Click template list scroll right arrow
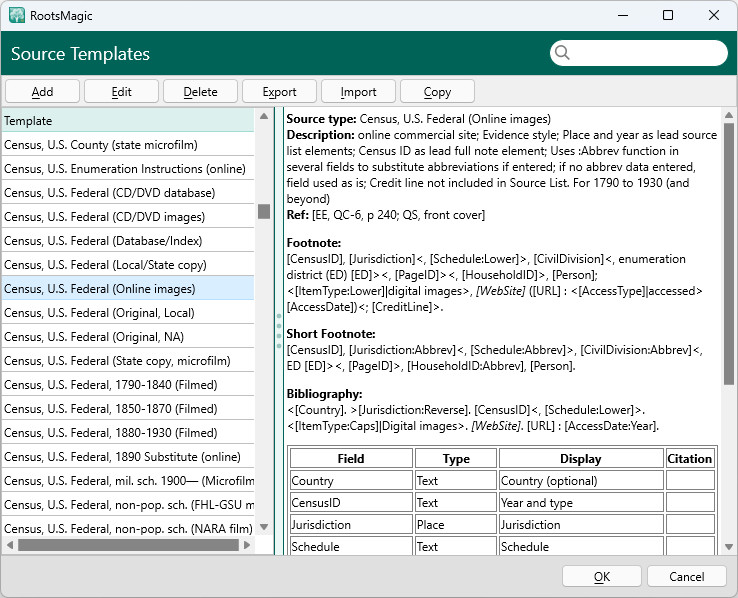This screenshot has height=598, width=738. point(247,545)
